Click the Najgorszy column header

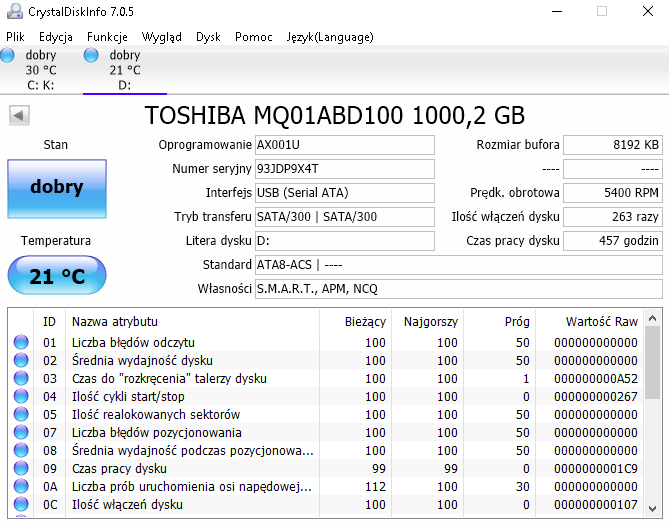coord(427,322)
